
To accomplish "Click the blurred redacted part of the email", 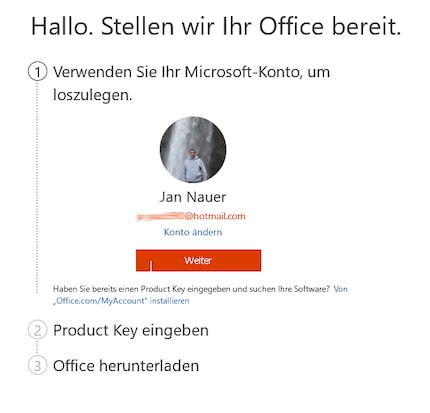I will pyautogui.click(x=160, y=217).
